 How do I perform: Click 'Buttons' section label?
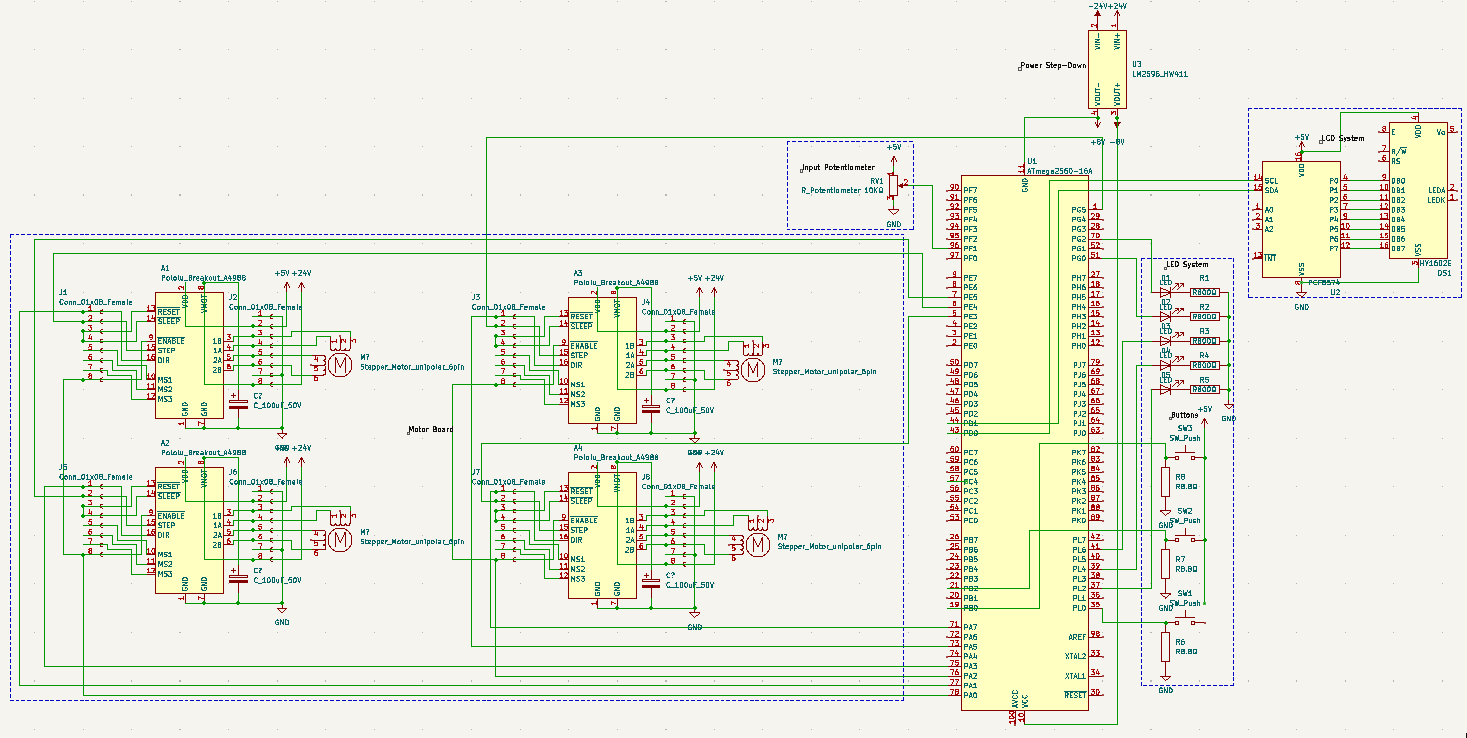tap(1184, 414)
